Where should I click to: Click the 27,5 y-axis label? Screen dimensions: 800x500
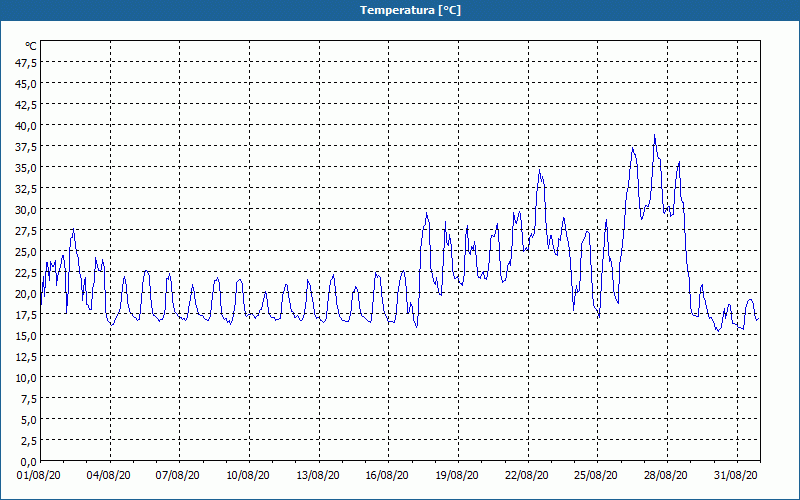point(27,231)
